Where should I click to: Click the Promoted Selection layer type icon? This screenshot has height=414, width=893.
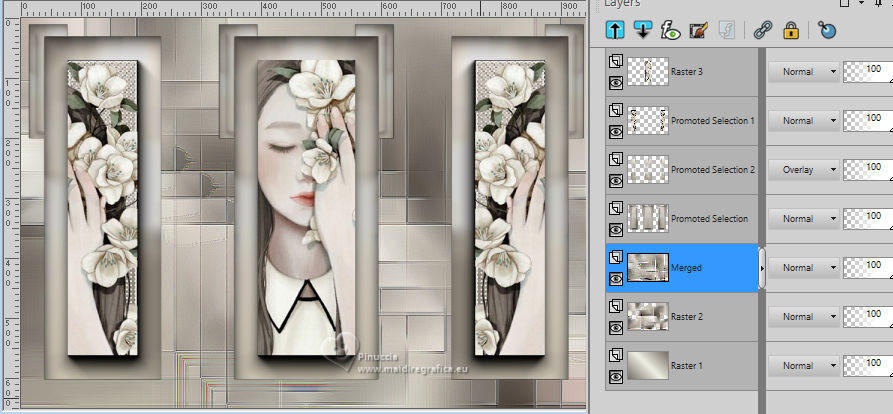pyautogui.click(x=616, y=208)
